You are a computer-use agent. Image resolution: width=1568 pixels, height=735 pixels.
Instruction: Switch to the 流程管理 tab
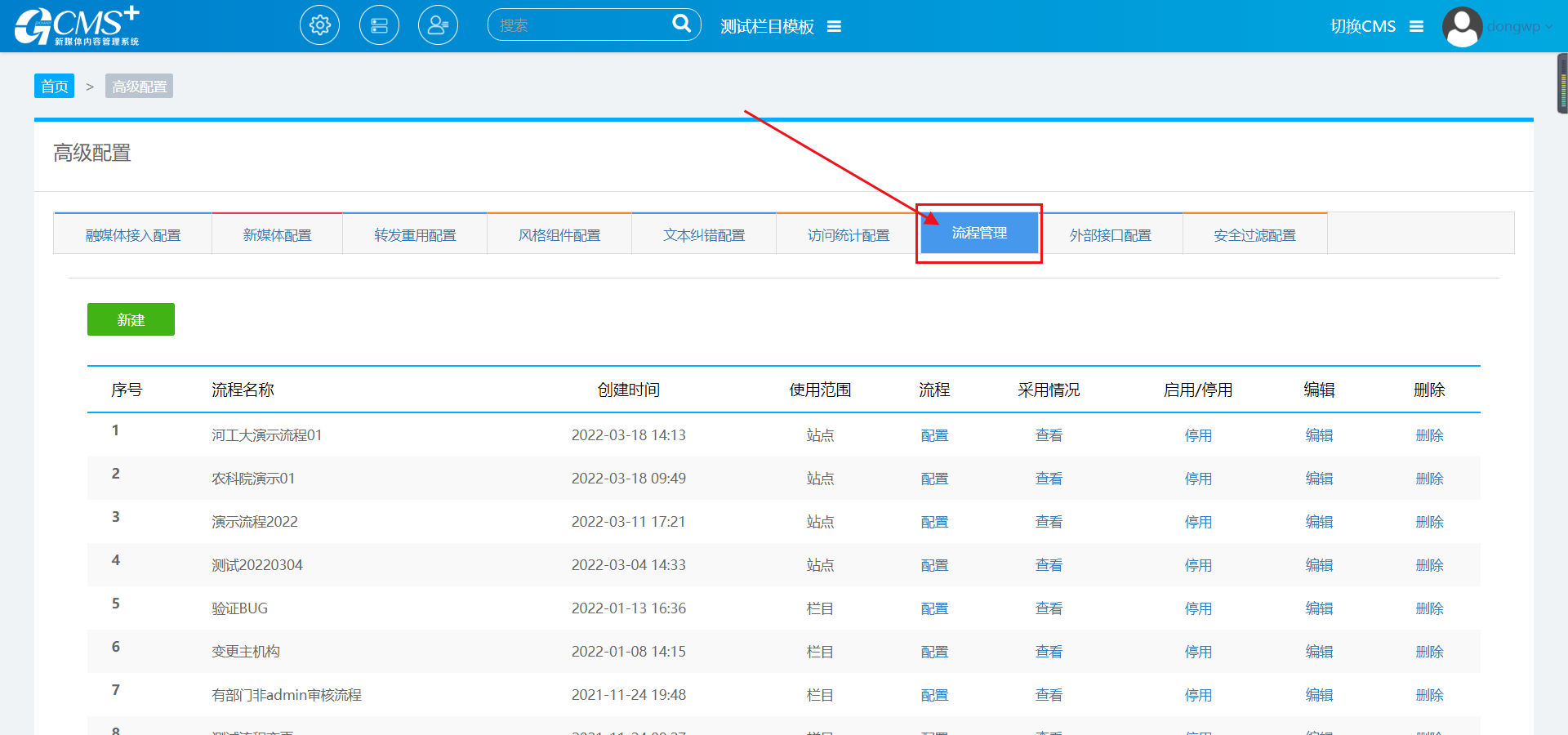[x=979, y=234]
